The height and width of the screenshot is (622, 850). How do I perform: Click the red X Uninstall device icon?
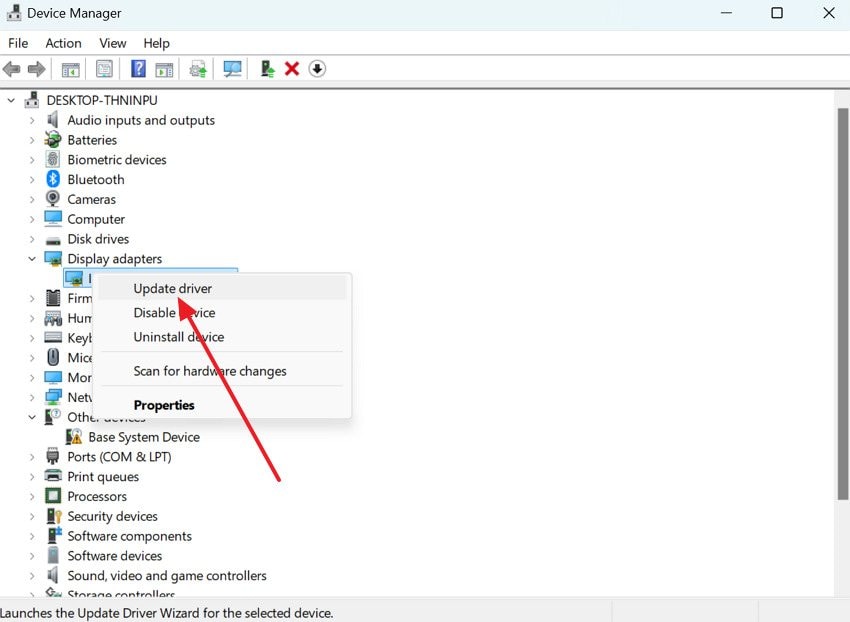pos(292,69)
